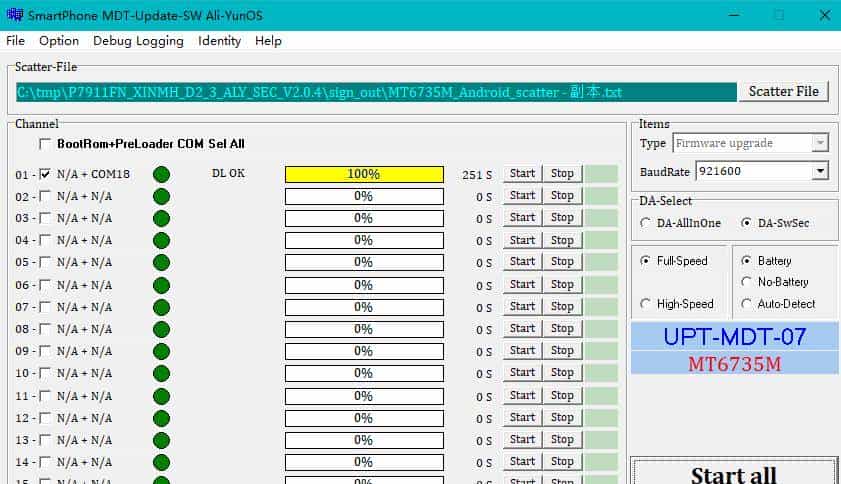This screenshot has height=484, width=841.
Task: Click the green status circle for channel 09
Action: [x=161, y=351]
